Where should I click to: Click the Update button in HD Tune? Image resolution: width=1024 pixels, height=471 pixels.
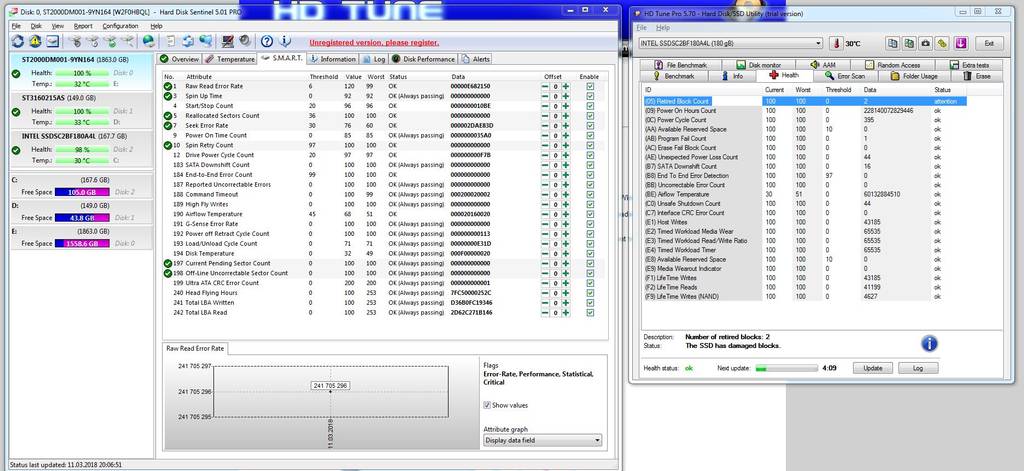(872, 368)
